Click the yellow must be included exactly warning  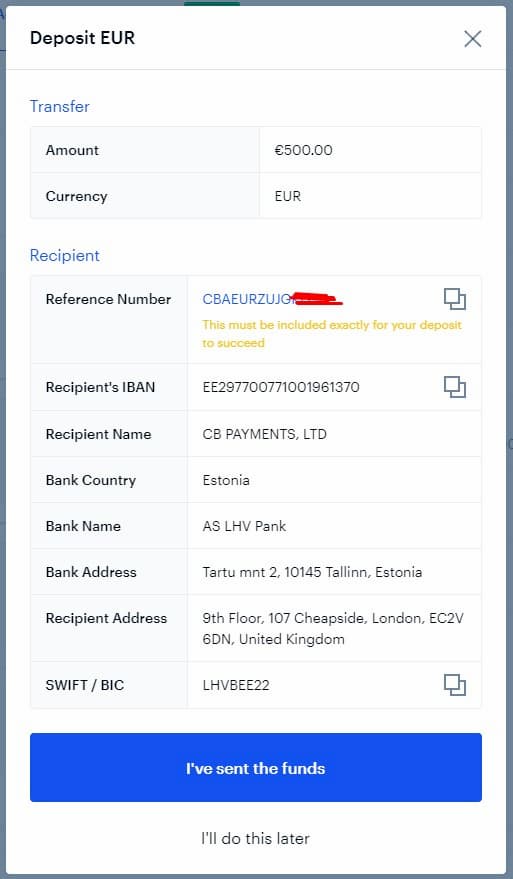coord(332,334)
